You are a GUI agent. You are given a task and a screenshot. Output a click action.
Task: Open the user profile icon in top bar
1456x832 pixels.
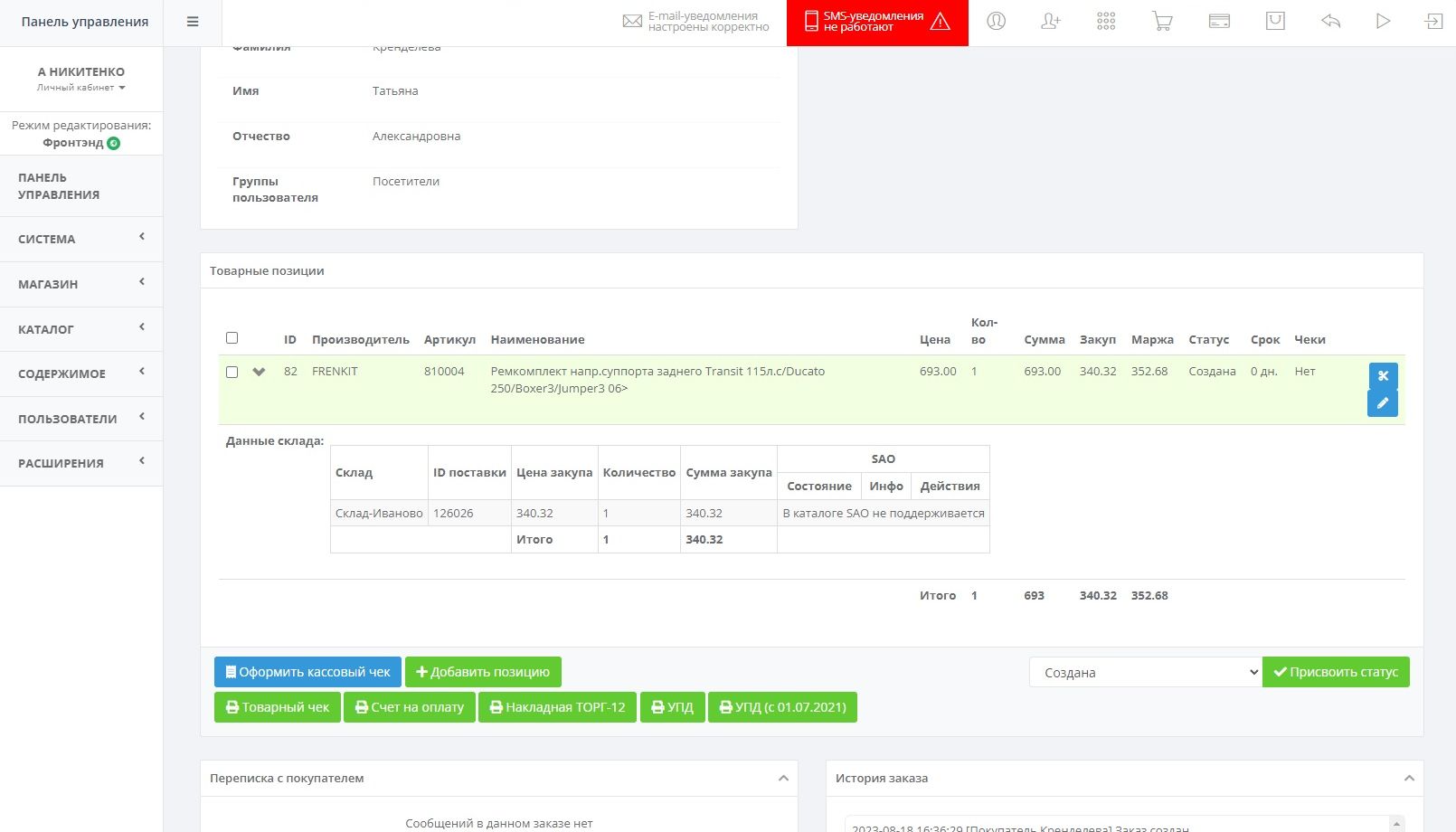tap(996, 22)
